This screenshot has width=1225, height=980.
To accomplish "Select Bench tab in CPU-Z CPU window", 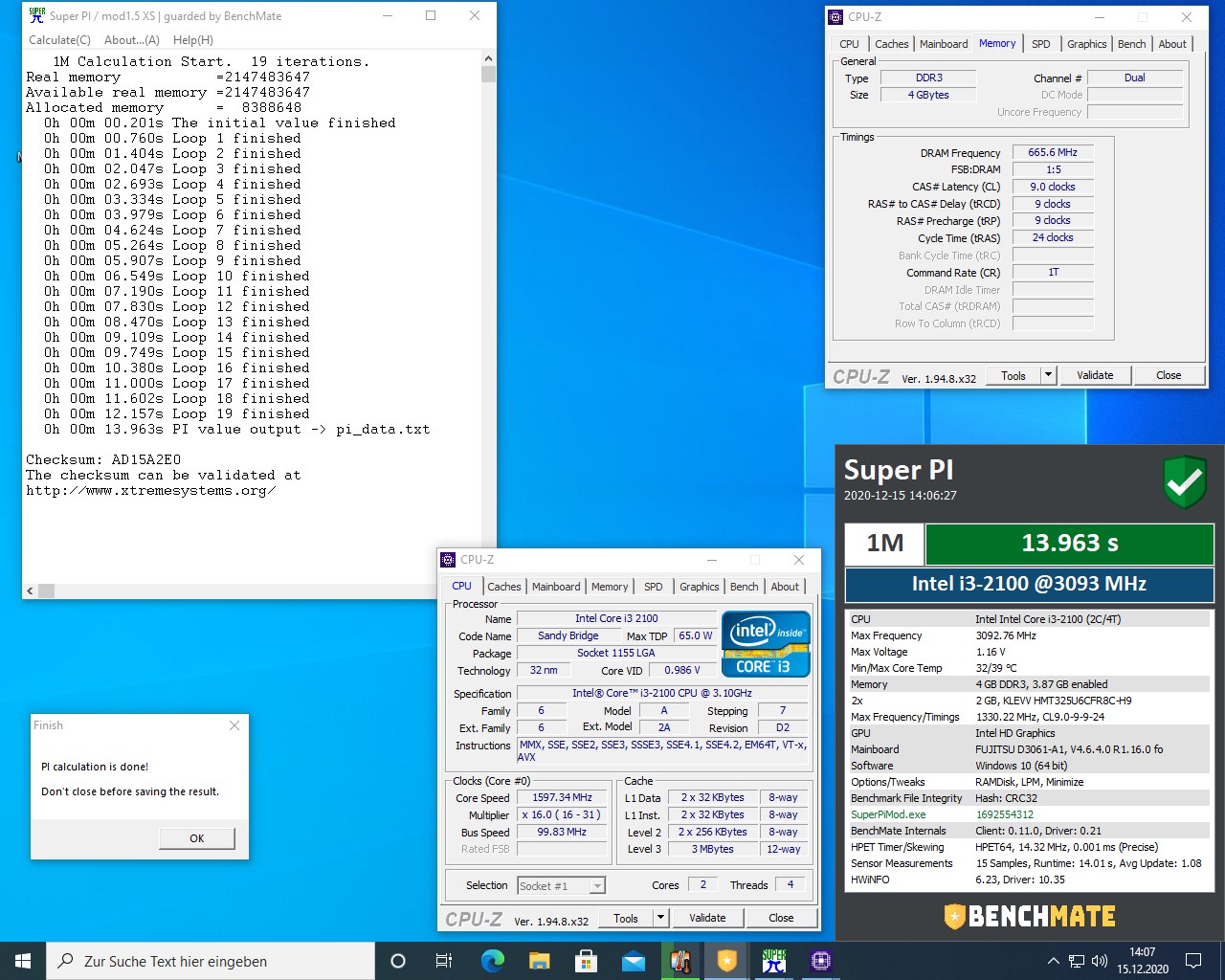I will pyautogui.click(x=744, y=587).
